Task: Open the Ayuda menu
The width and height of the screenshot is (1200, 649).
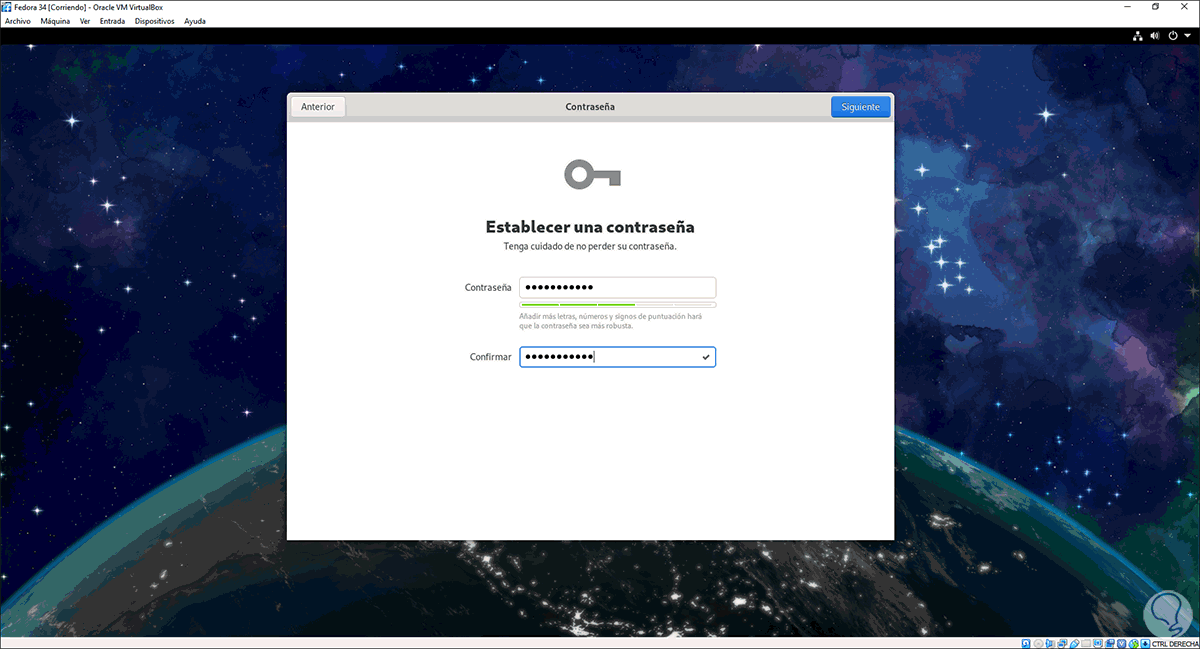Action: 195,21
